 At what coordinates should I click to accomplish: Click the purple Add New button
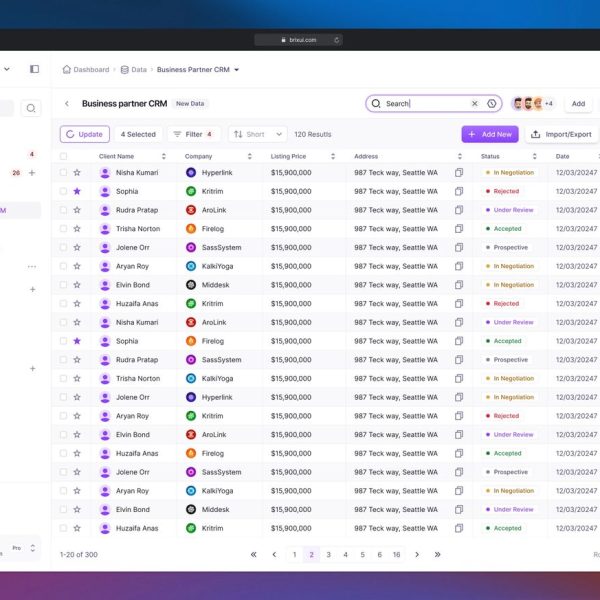tap(490, 134)
